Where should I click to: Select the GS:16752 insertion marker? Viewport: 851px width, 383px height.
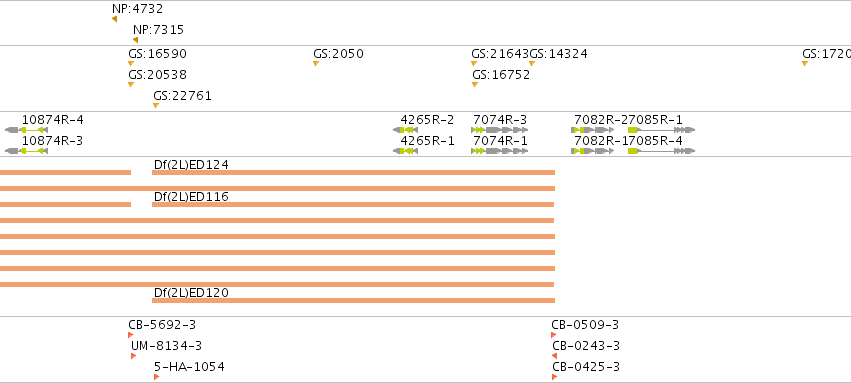pos(475,85)
